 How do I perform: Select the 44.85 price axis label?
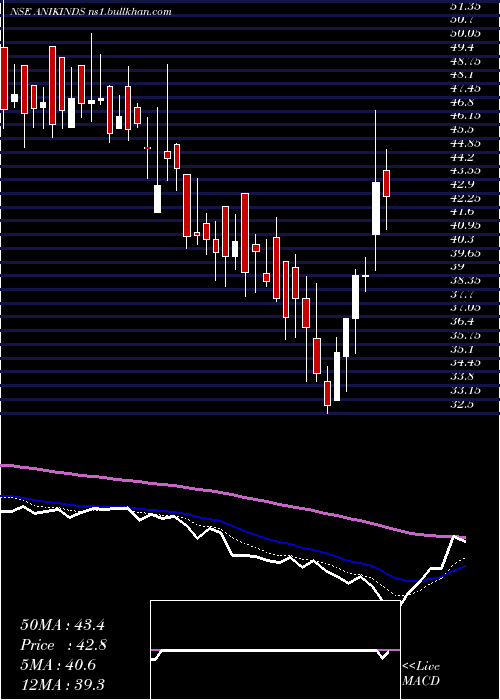[465, 143]
